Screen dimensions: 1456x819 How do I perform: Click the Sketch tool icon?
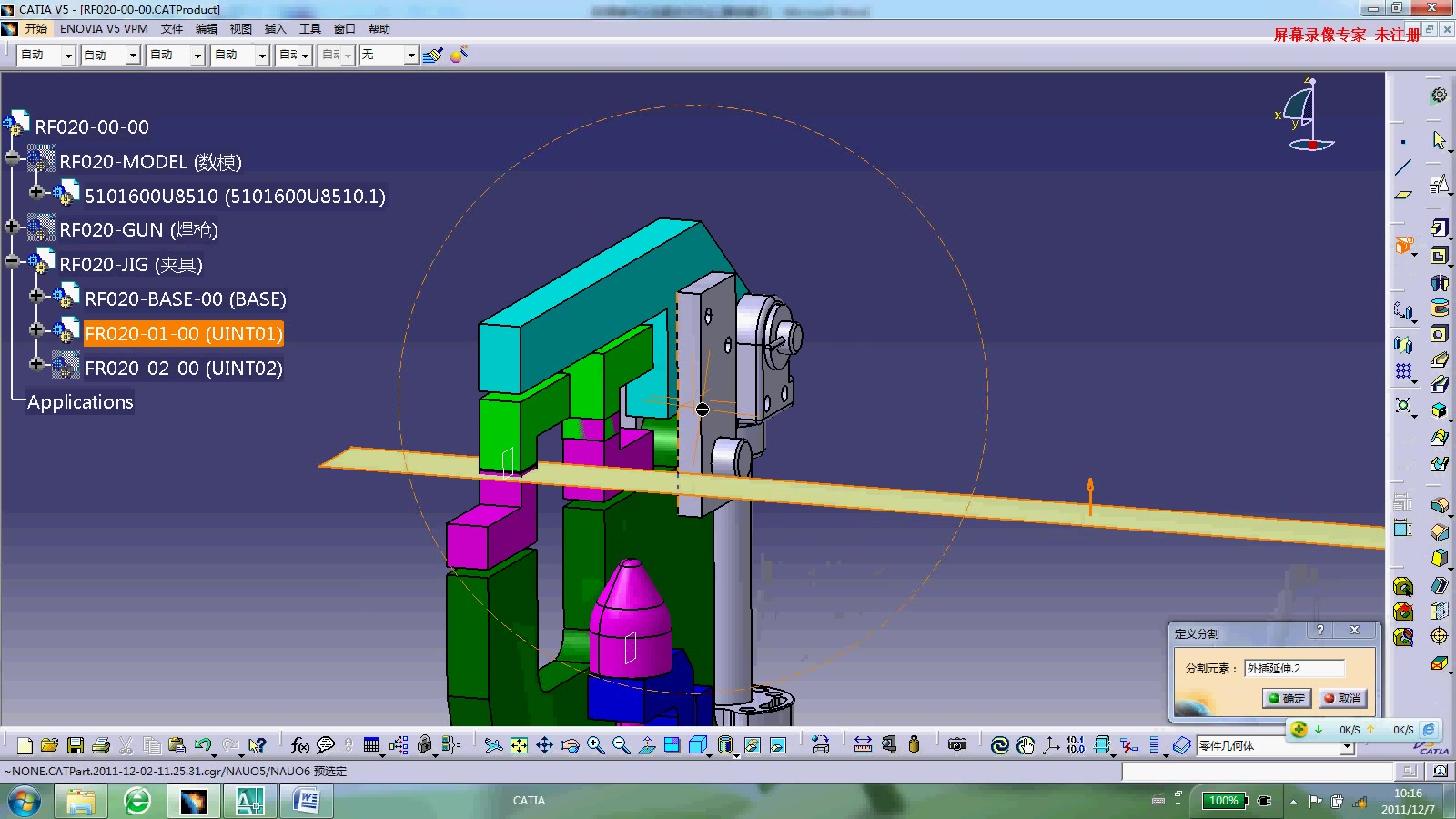click(1439, 185)
